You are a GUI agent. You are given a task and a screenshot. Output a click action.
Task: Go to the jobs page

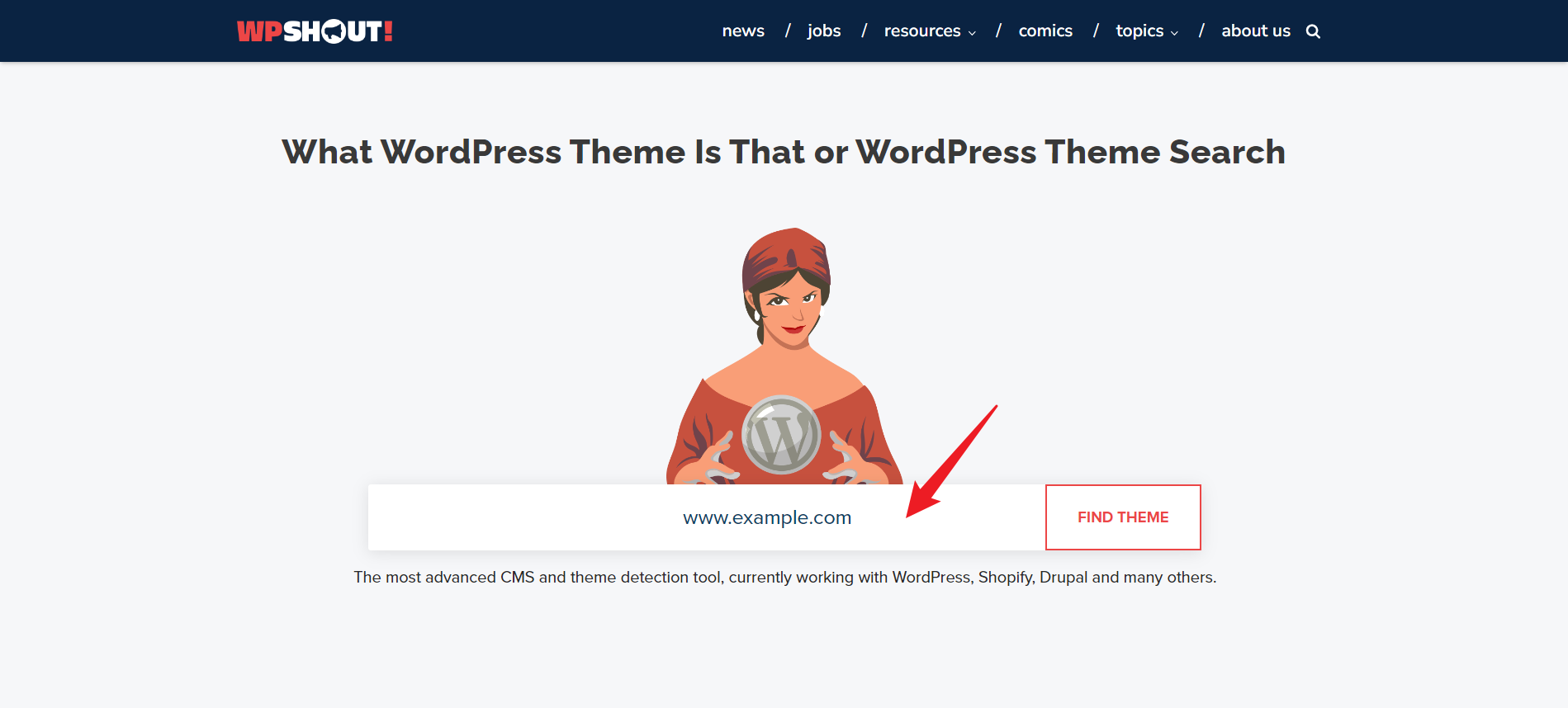tap(824, 31)
